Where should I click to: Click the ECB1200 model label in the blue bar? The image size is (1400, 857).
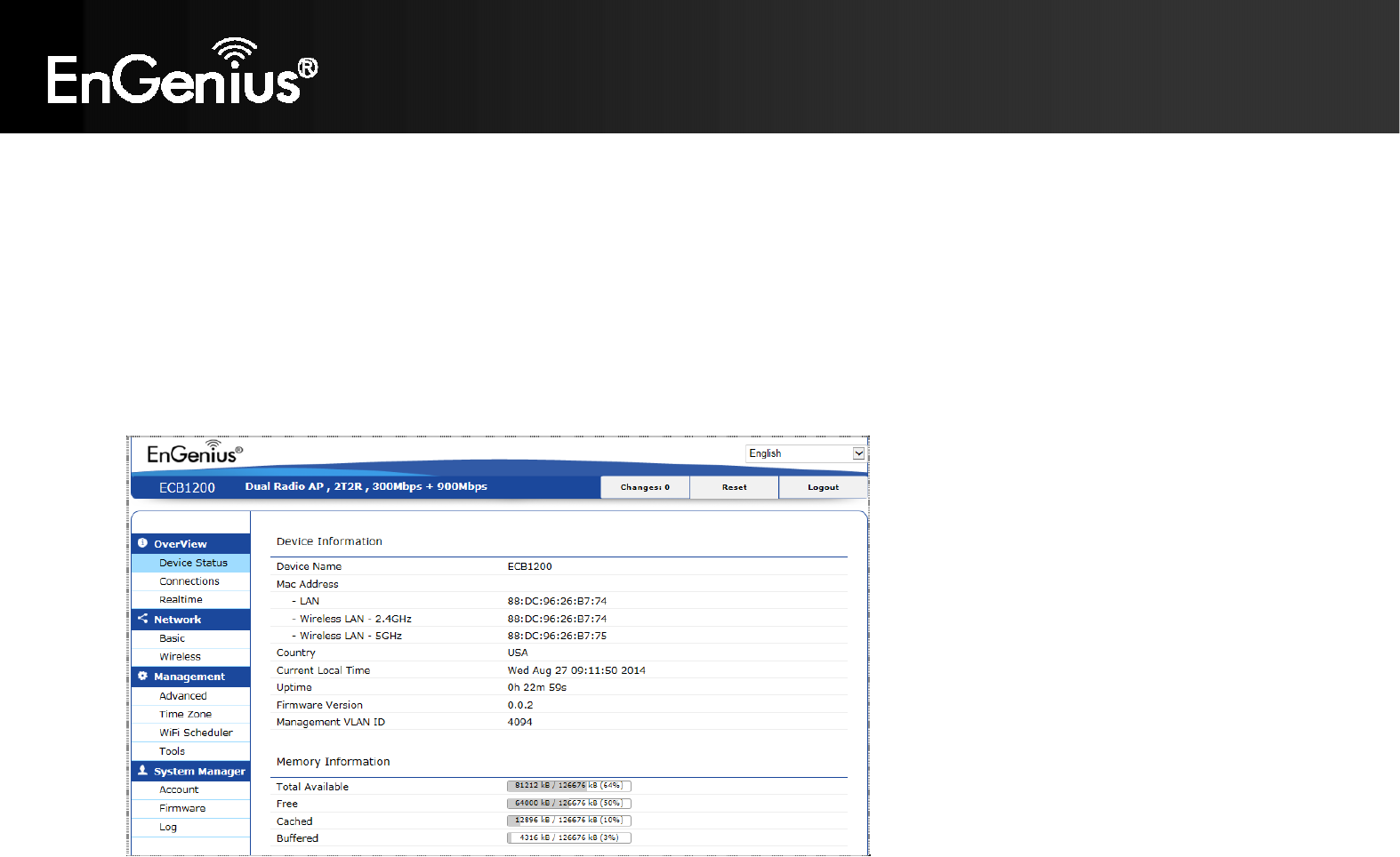(x=187, y=487)
